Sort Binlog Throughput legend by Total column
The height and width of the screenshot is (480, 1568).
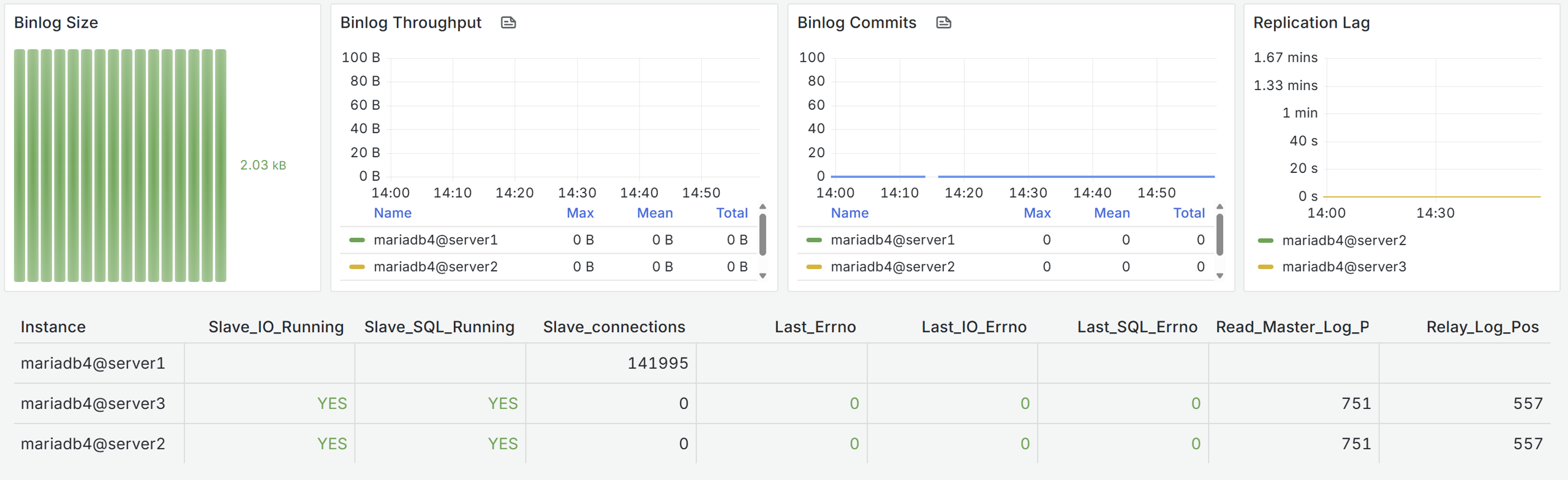731,213
